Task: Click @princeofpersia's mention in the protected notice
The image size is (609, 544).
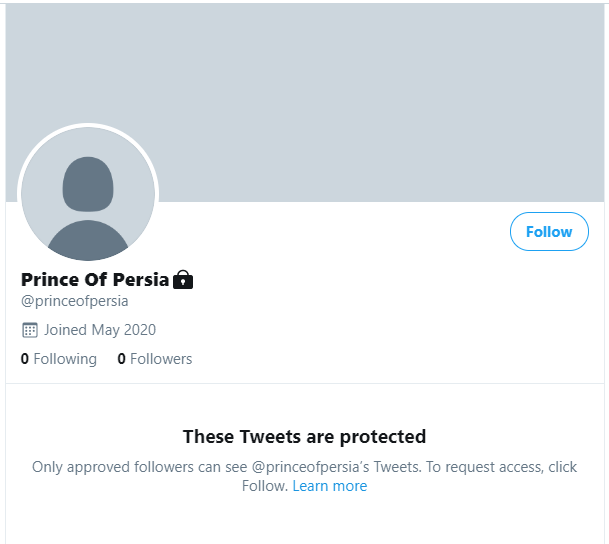Action: [x=311, y=467]
